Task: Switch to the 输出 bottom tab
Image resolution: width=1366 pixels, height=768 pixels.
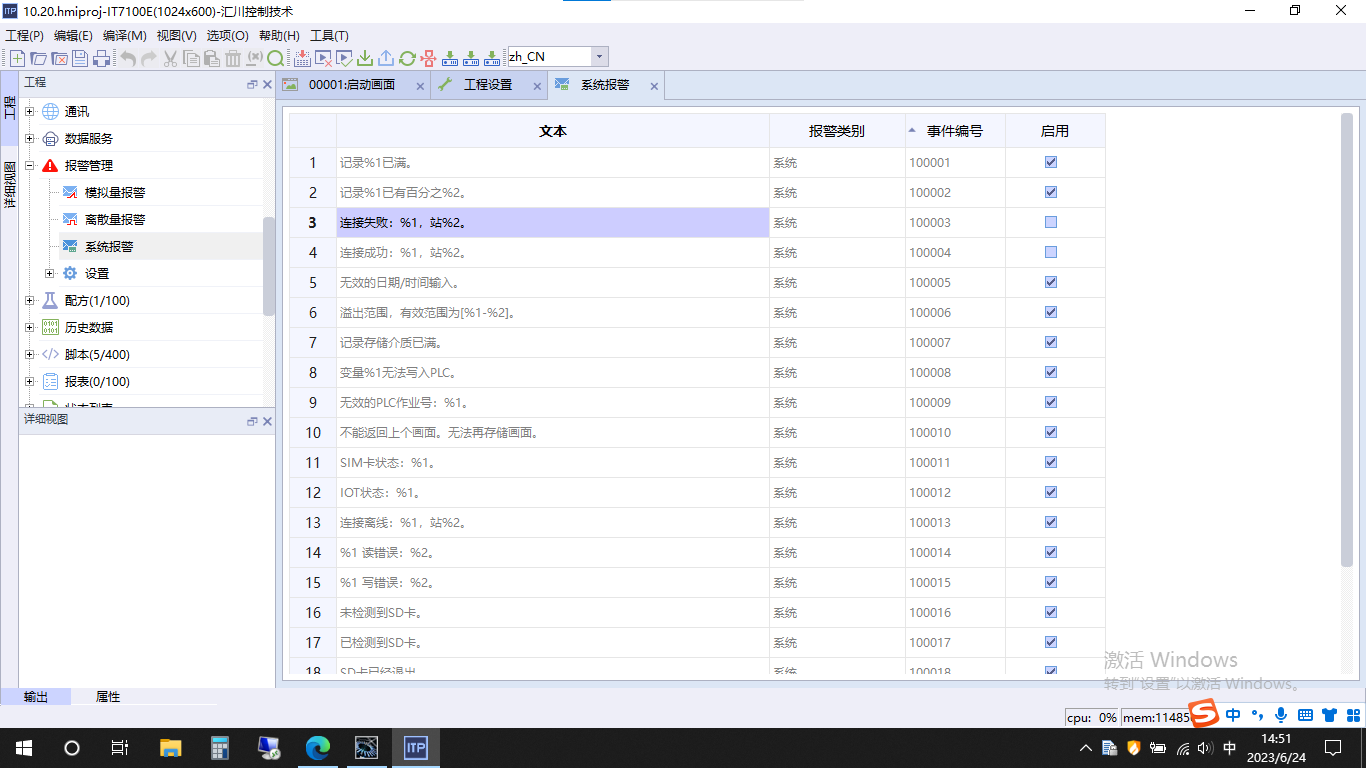Action: (x=36, y=697)
